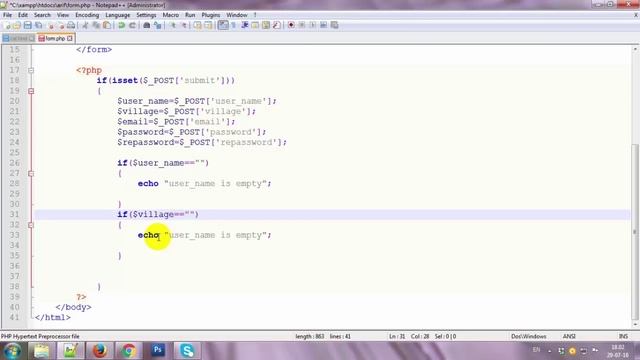The image size is (640, 360).
Task: Open the Language menu
Action: [118, 15]
